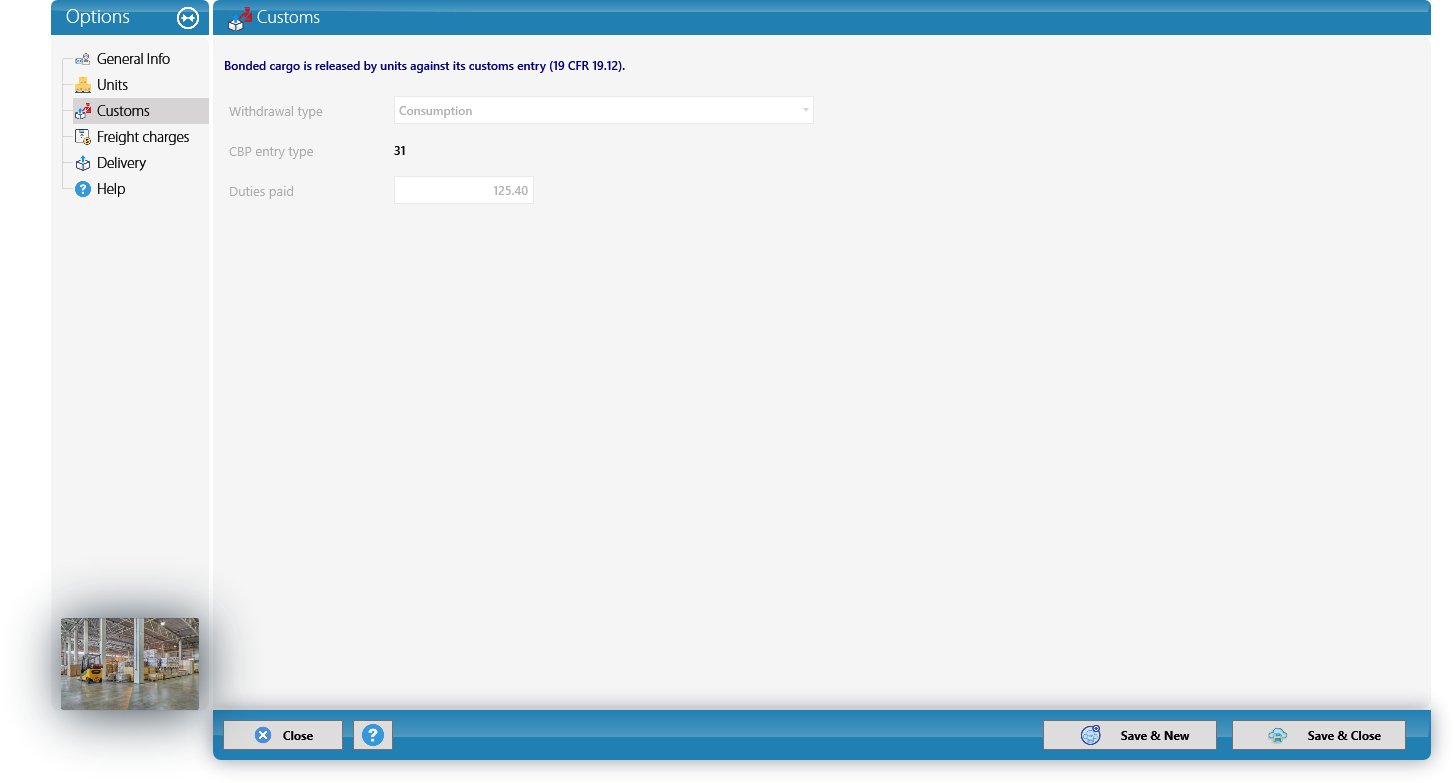Image resolution: width=1454 pixels, height=783 pixels.
Task: Click the bonded cargo 19 CFR 19.12 notice
Action: (x=424, y=66)
